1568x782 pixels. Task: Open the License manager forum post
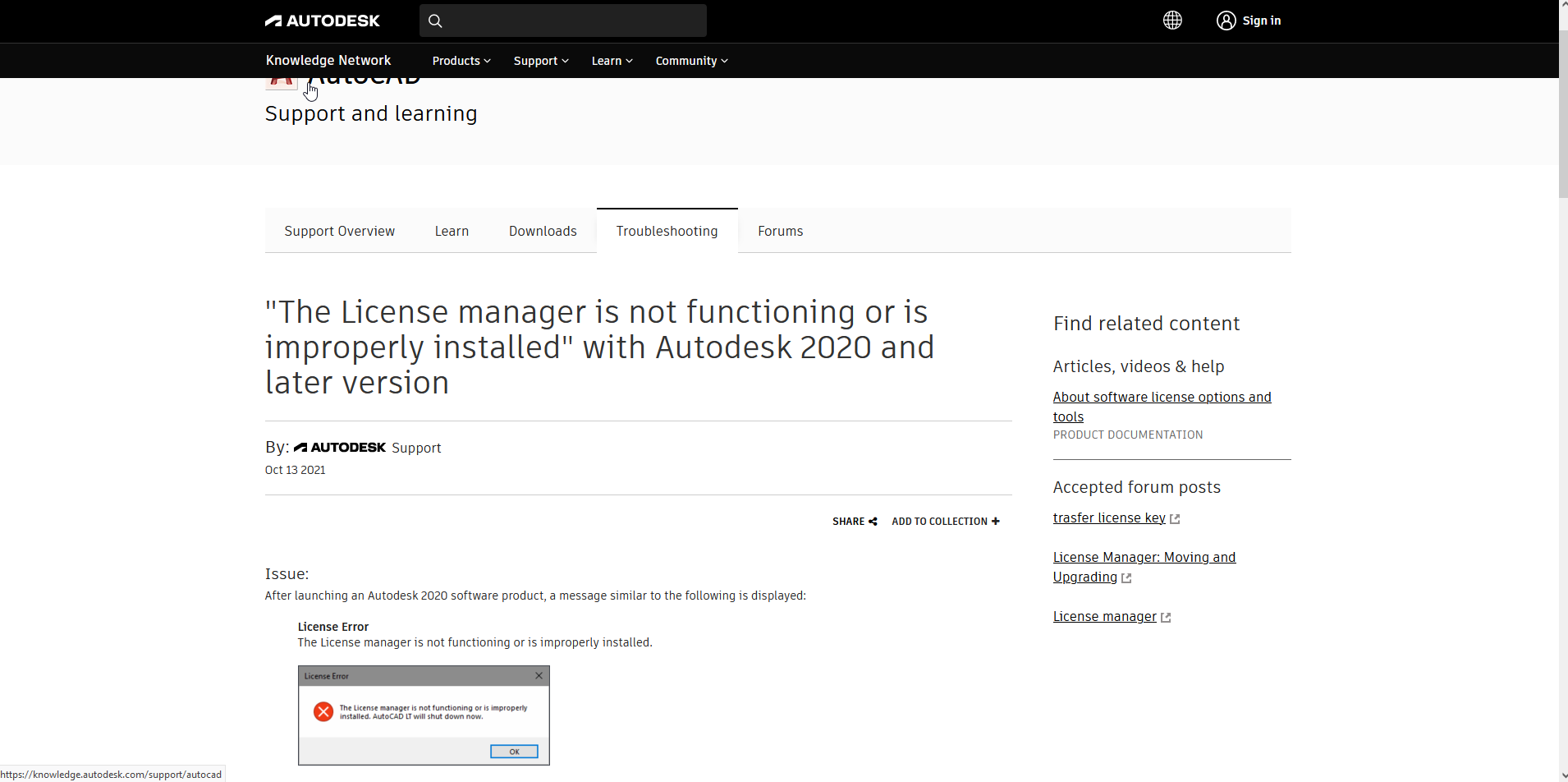pyautogui.click(x=1105, y=616)
